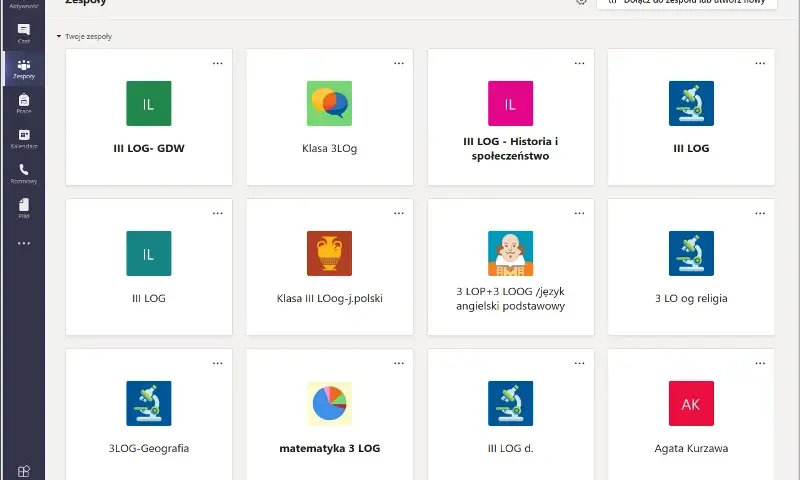Click red AK avatar of Agata Kurzawa
This screenshot has height=480, width=800.
691,403
